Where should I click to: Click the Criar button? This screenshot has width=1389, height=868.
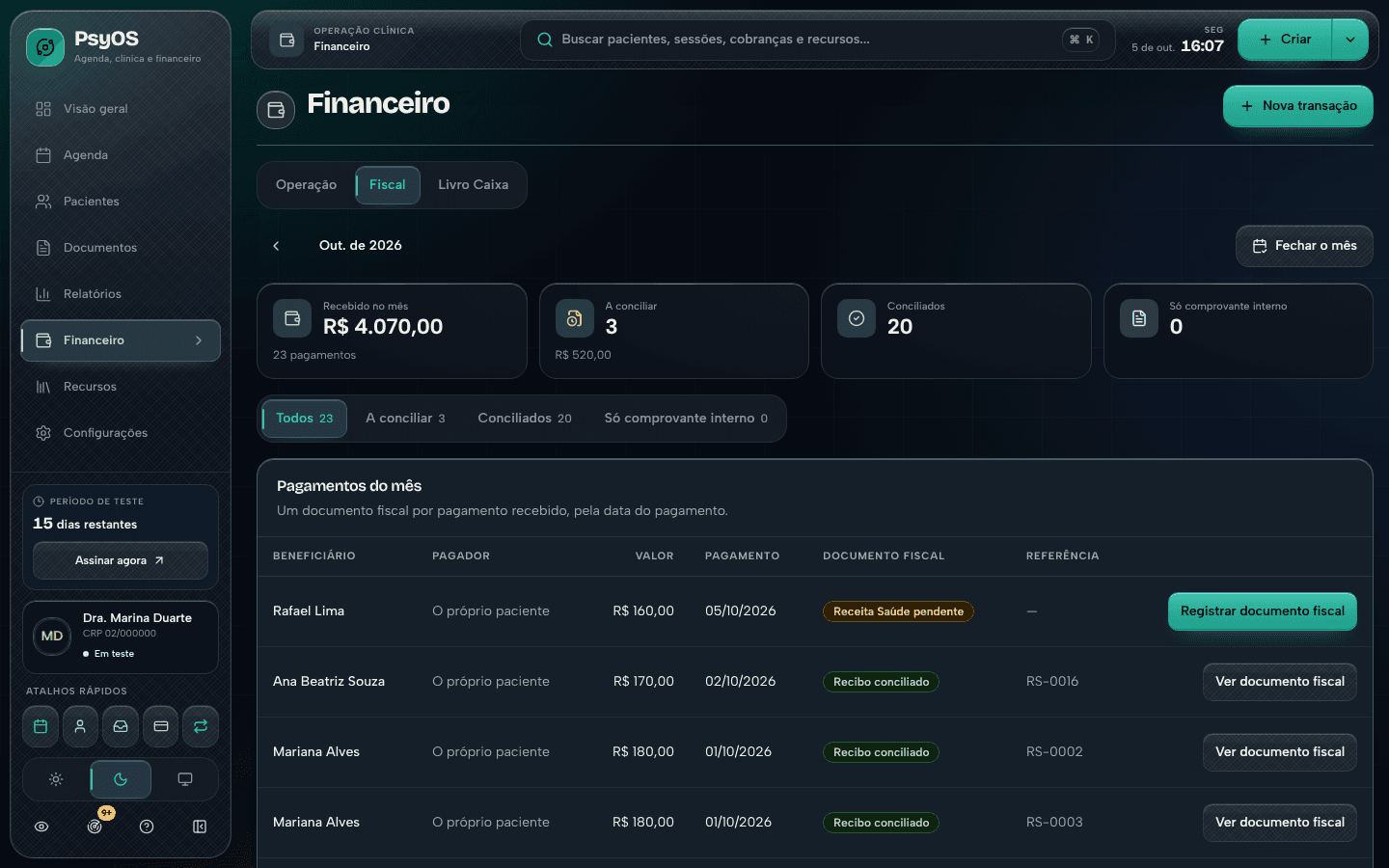tap(1286, 40)
